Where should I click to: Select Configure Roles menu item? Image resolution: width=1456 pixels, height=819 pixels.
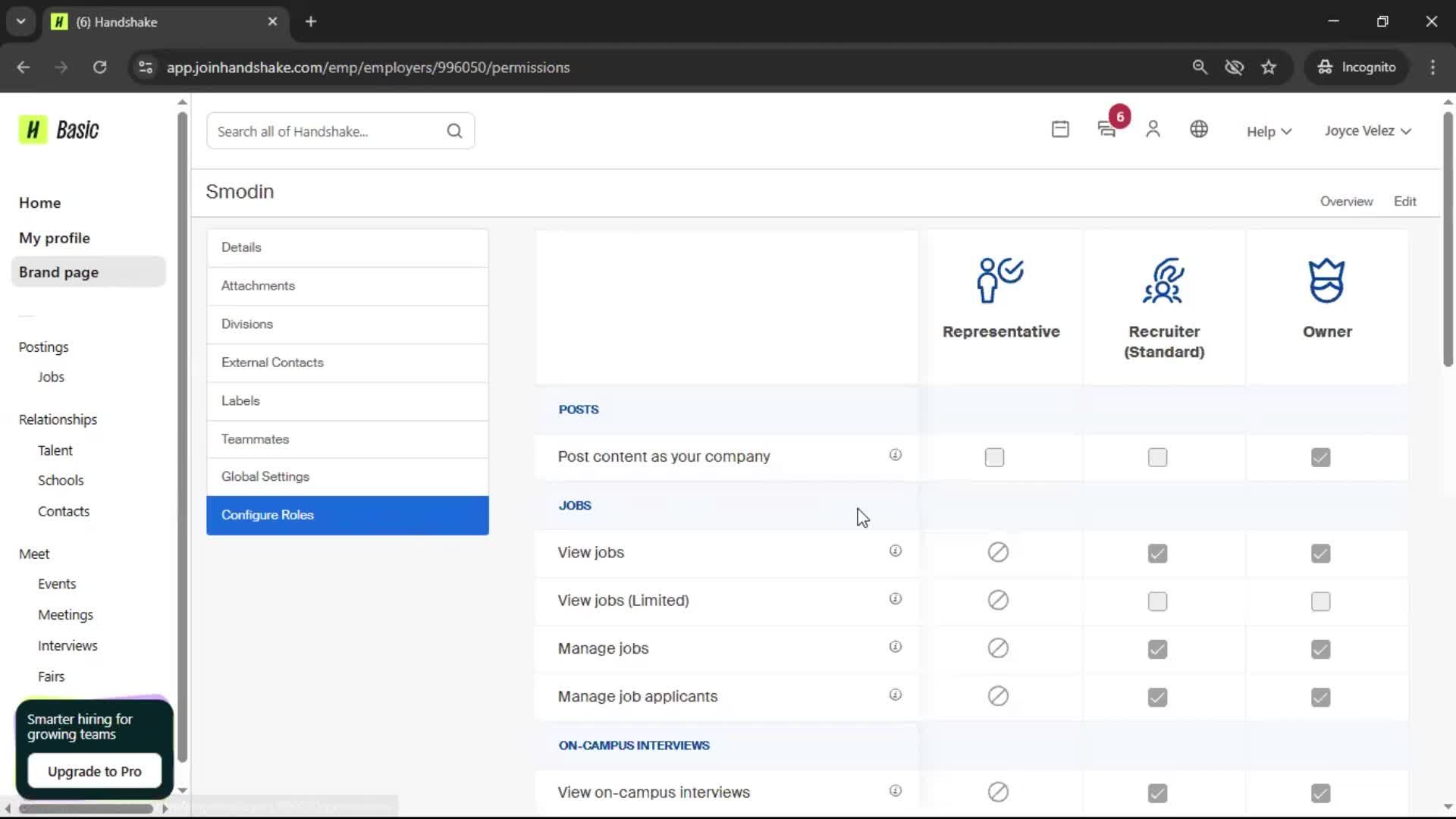(347, 515)
